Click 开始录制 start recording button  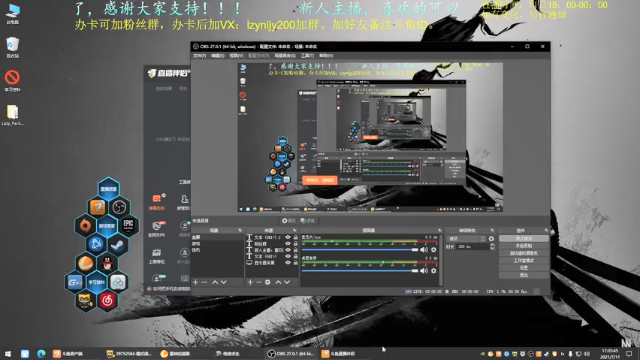click(524, 246)
